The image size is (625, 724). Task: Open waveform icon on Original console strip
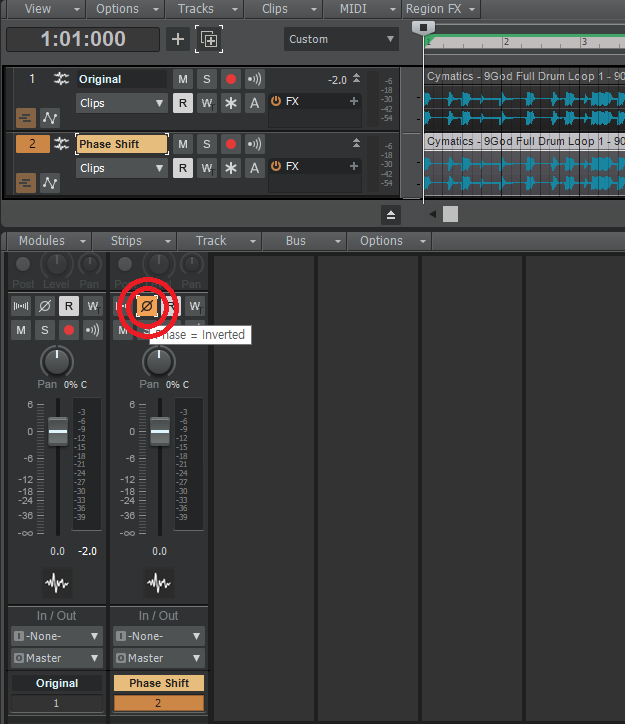click(x=57, y=583)
